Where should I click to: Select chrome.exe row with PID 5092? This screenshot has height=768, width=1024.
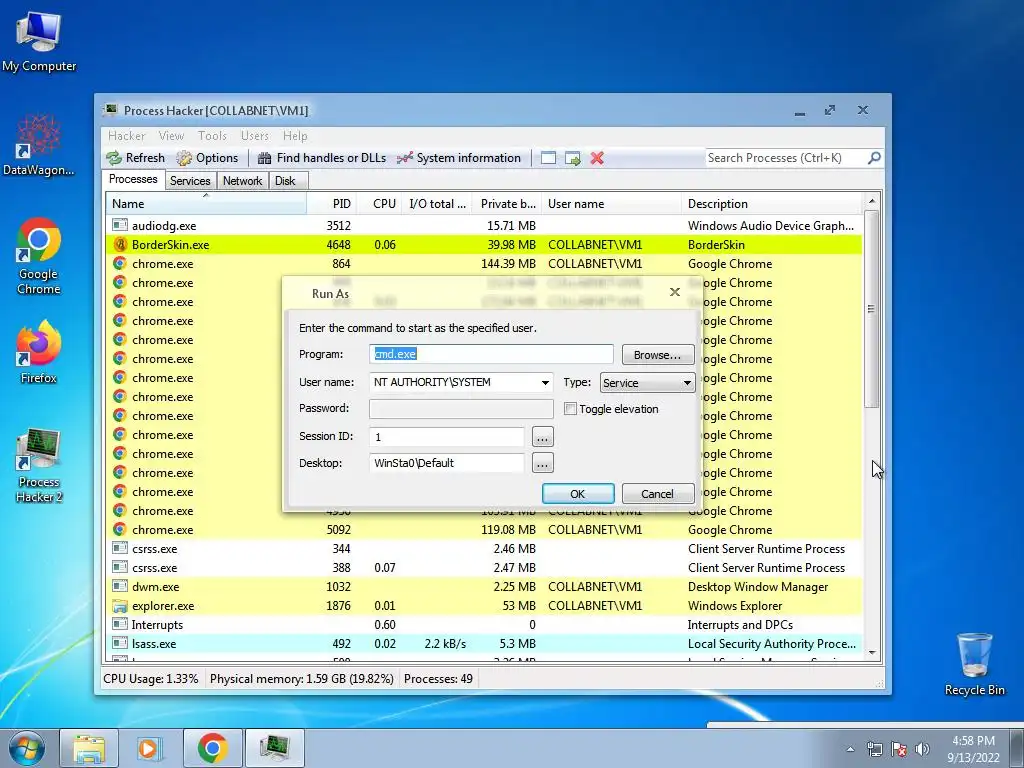click(x=484, y=530)
